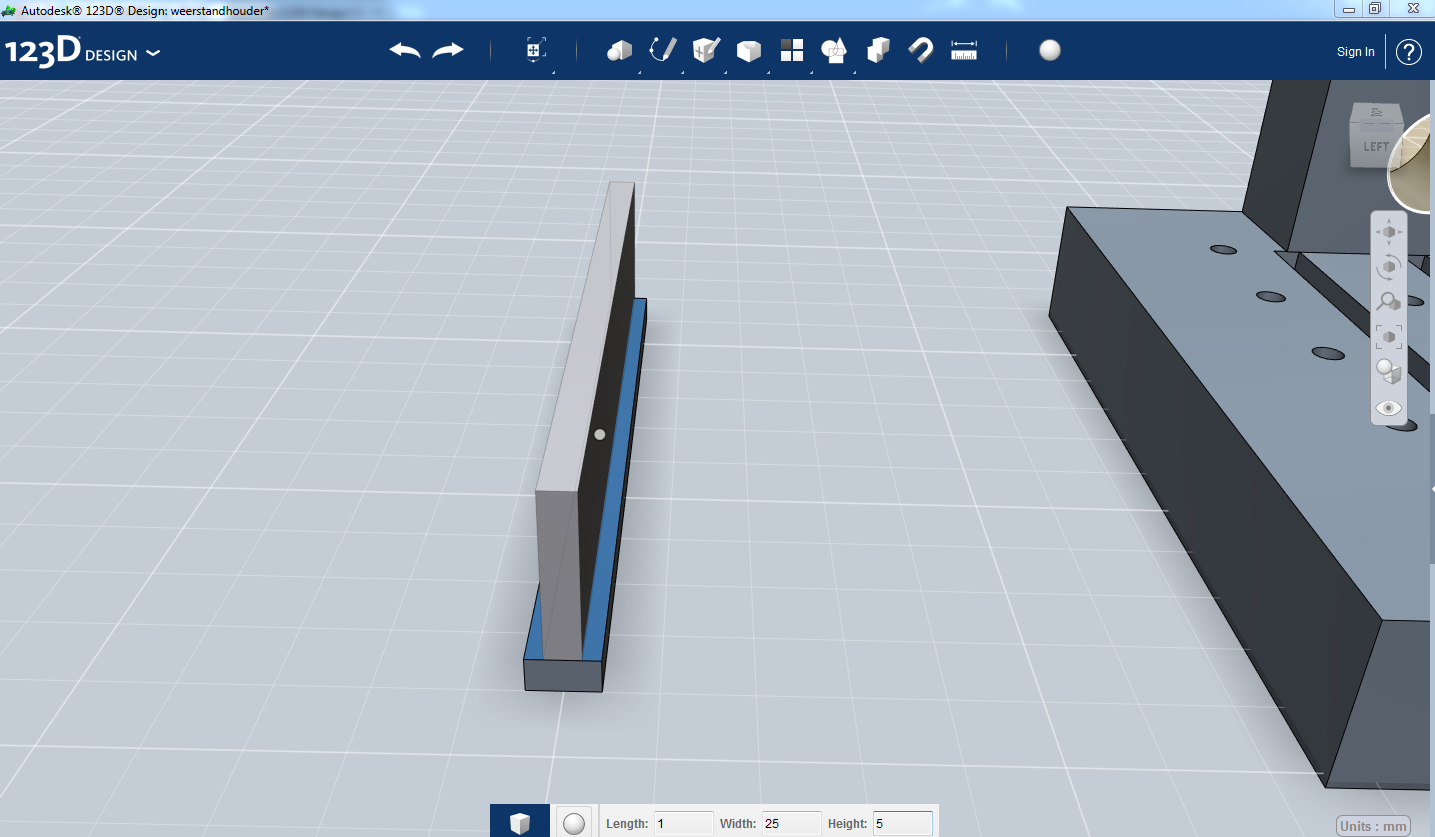The width and height of the screenshot is (1435, 837).
Task: Click the LEFT face of view cube
Action: [x=1376, y=145]
